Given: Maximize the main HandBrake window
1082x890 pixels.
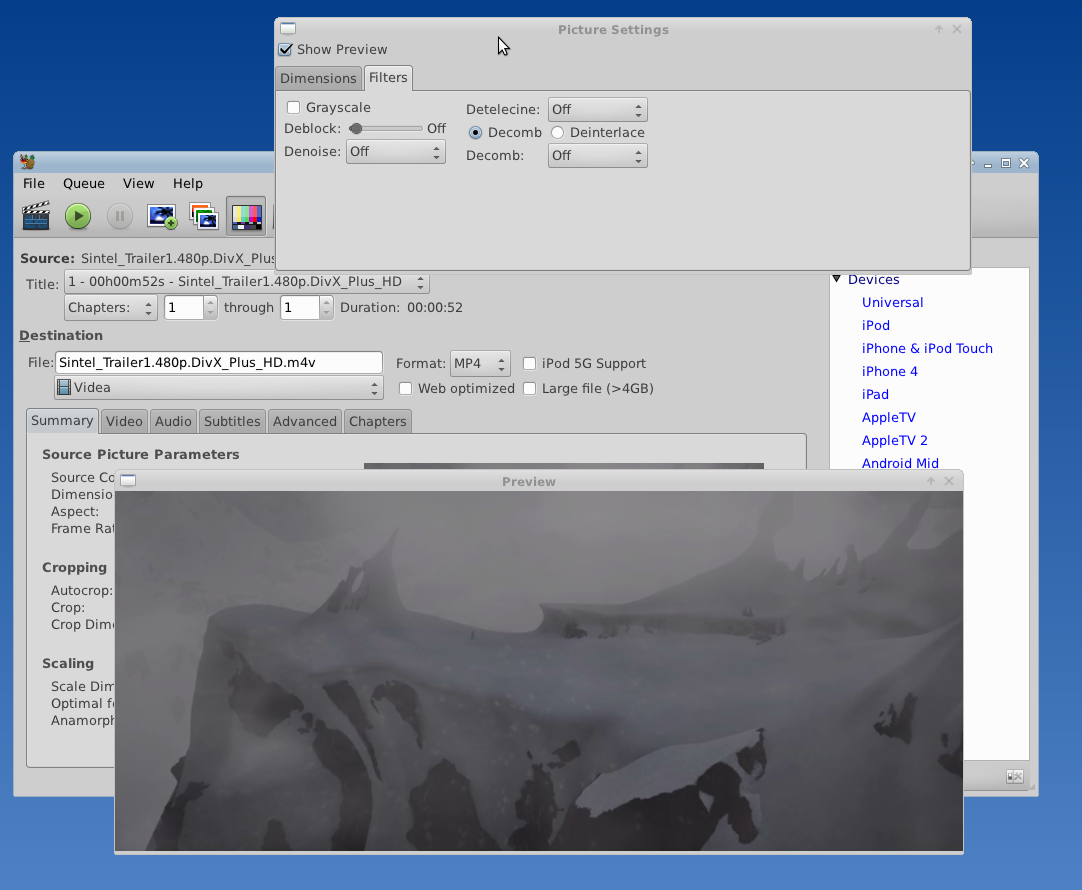Looking at the screenshot, I should (1005, 163).
